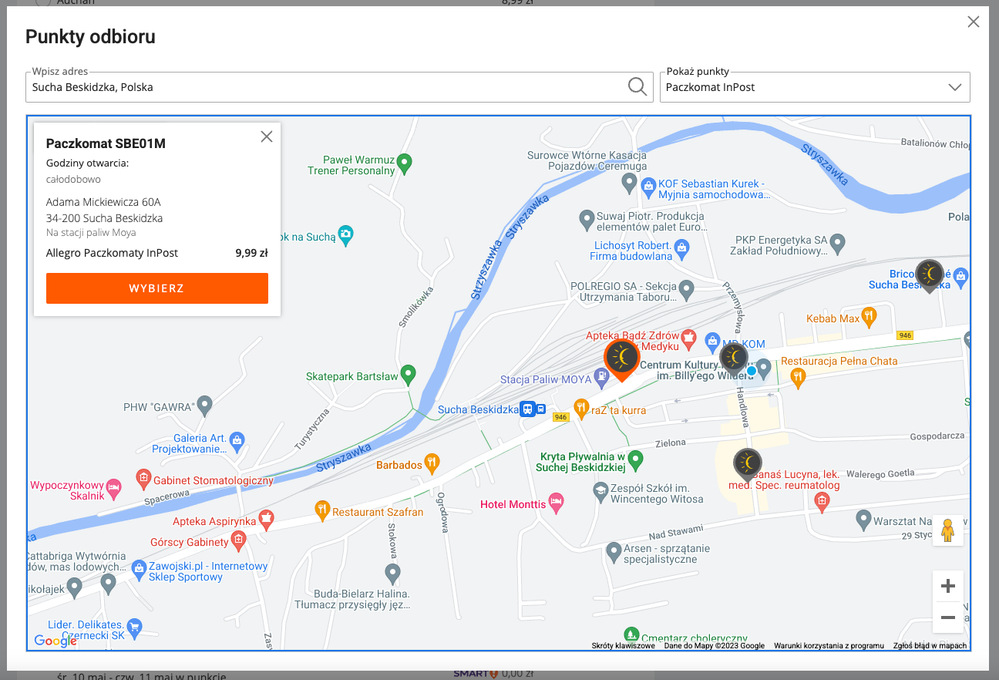Viewport: 999px width, 680px height.
Task: Click the Wypoczynkowy Skalnik lodging pin
Action: pos(113,489)
